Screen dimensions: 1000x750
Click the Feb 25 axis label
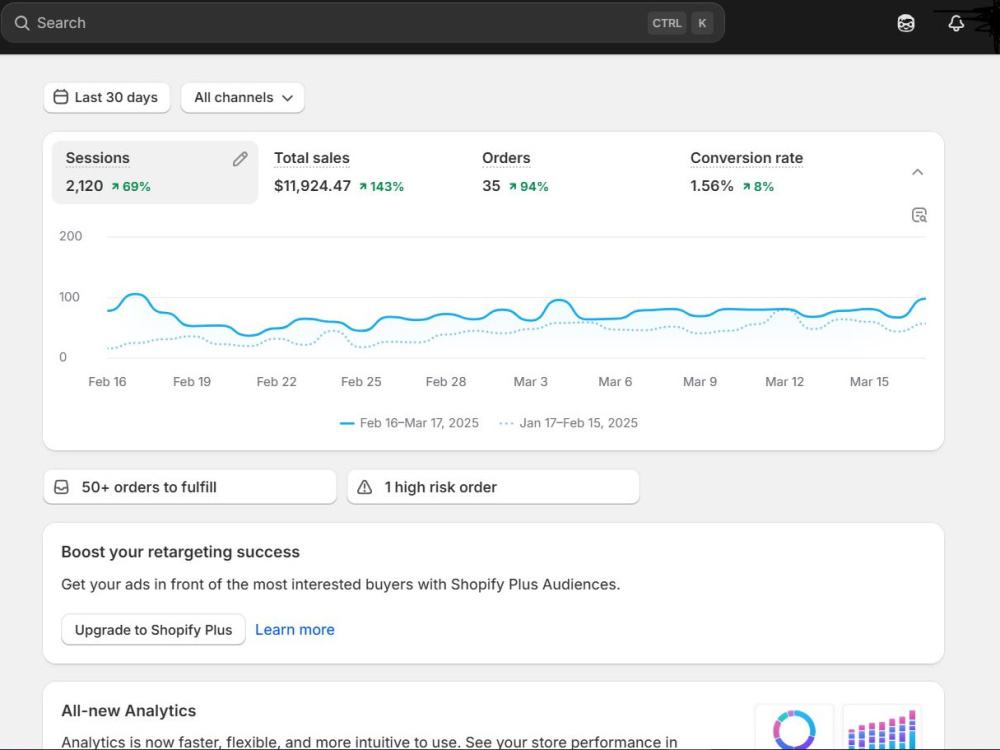coord(361,381)
